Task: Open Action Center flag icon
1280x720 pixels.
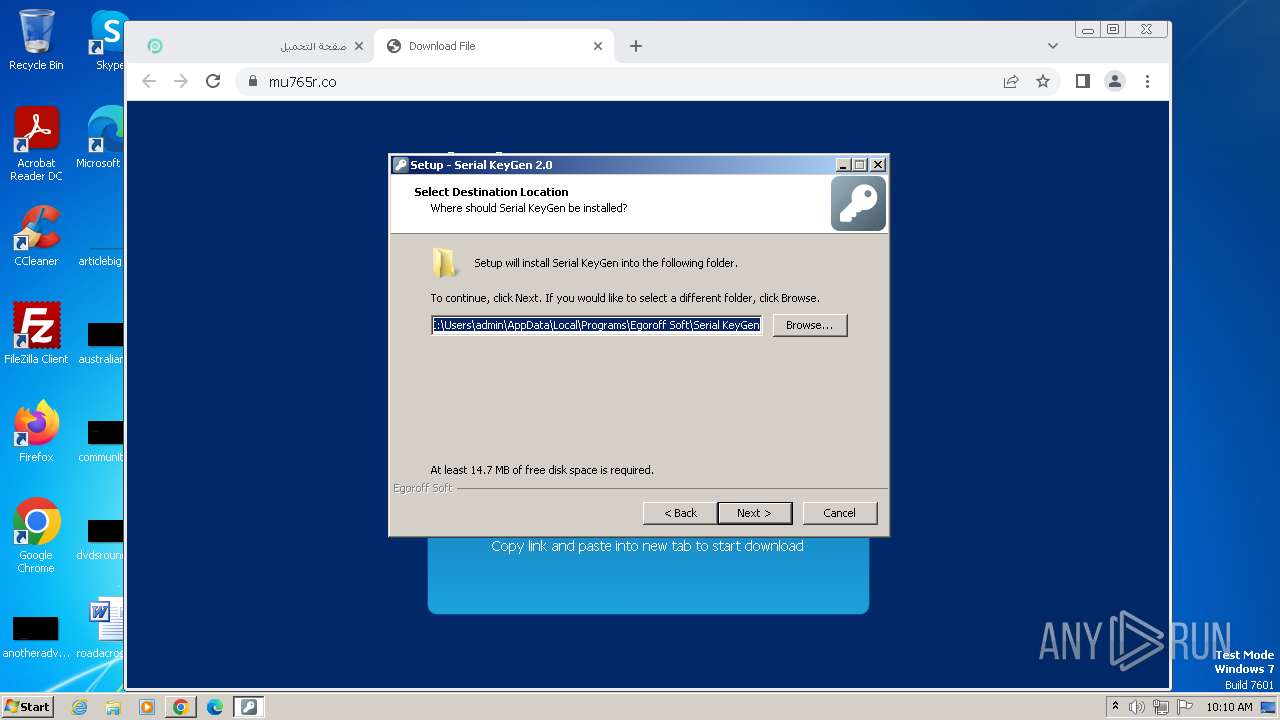Action: (1183, 707)
